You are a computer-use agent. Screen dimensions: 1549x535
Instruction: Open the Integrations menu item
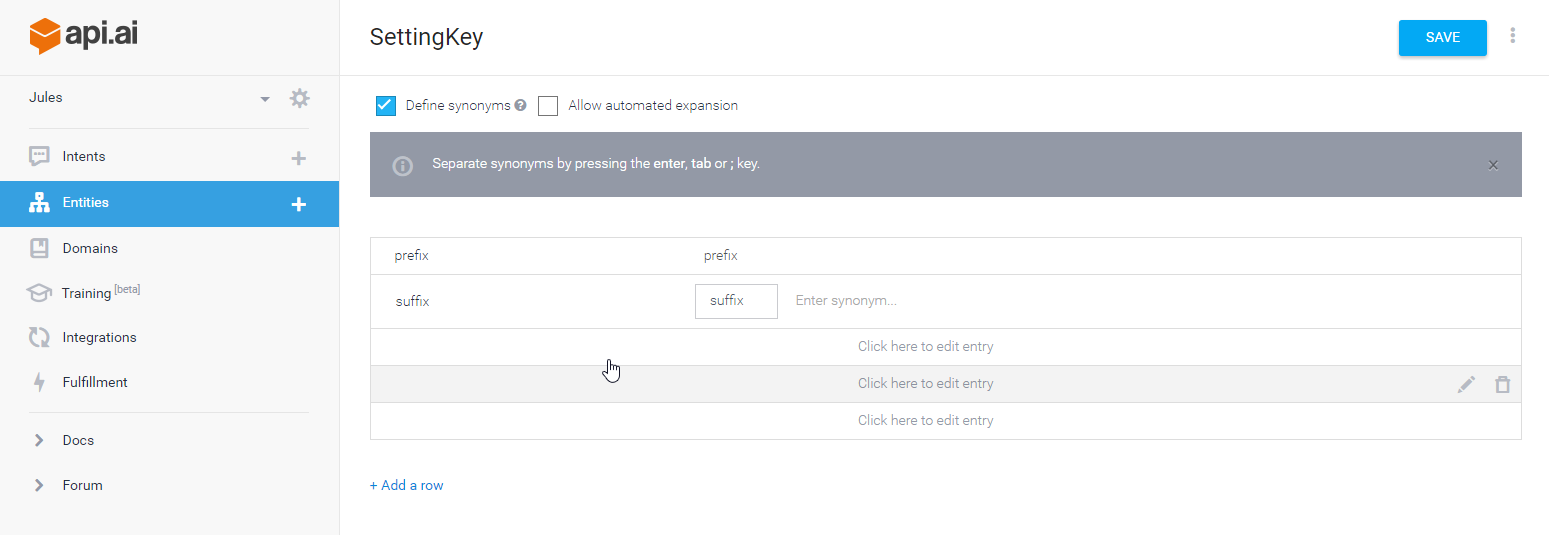tap(99, 337)
